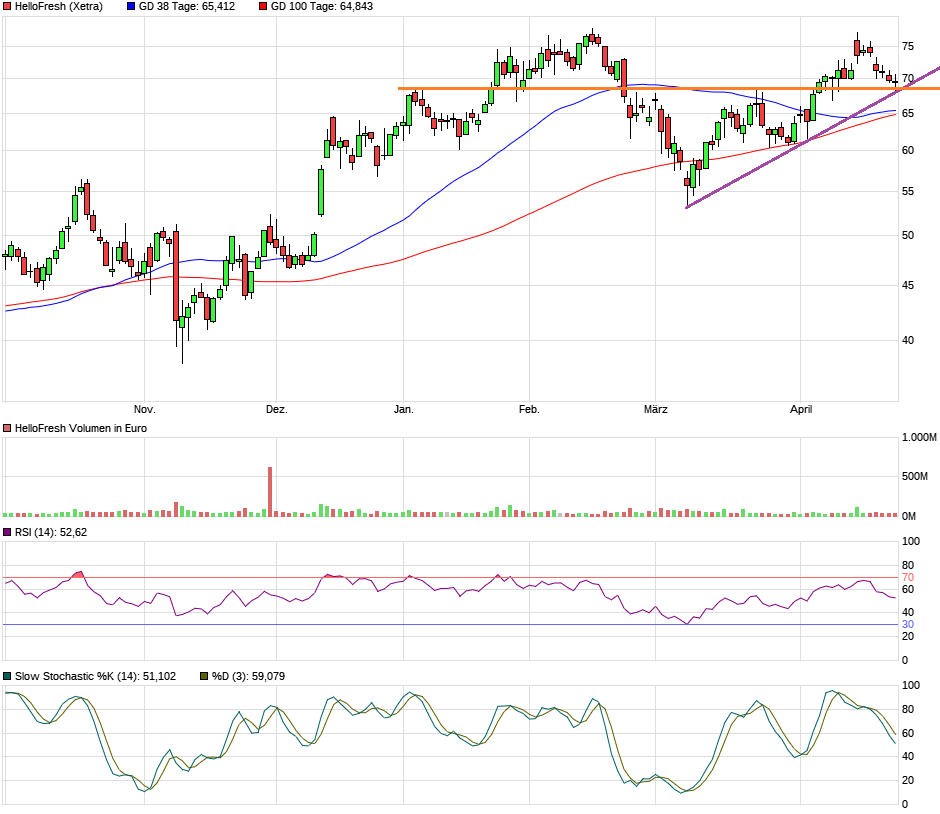Click 'HelloFresh Volumen in Euro' label
The width and height of the screenshot is (940, 814).
81,429
